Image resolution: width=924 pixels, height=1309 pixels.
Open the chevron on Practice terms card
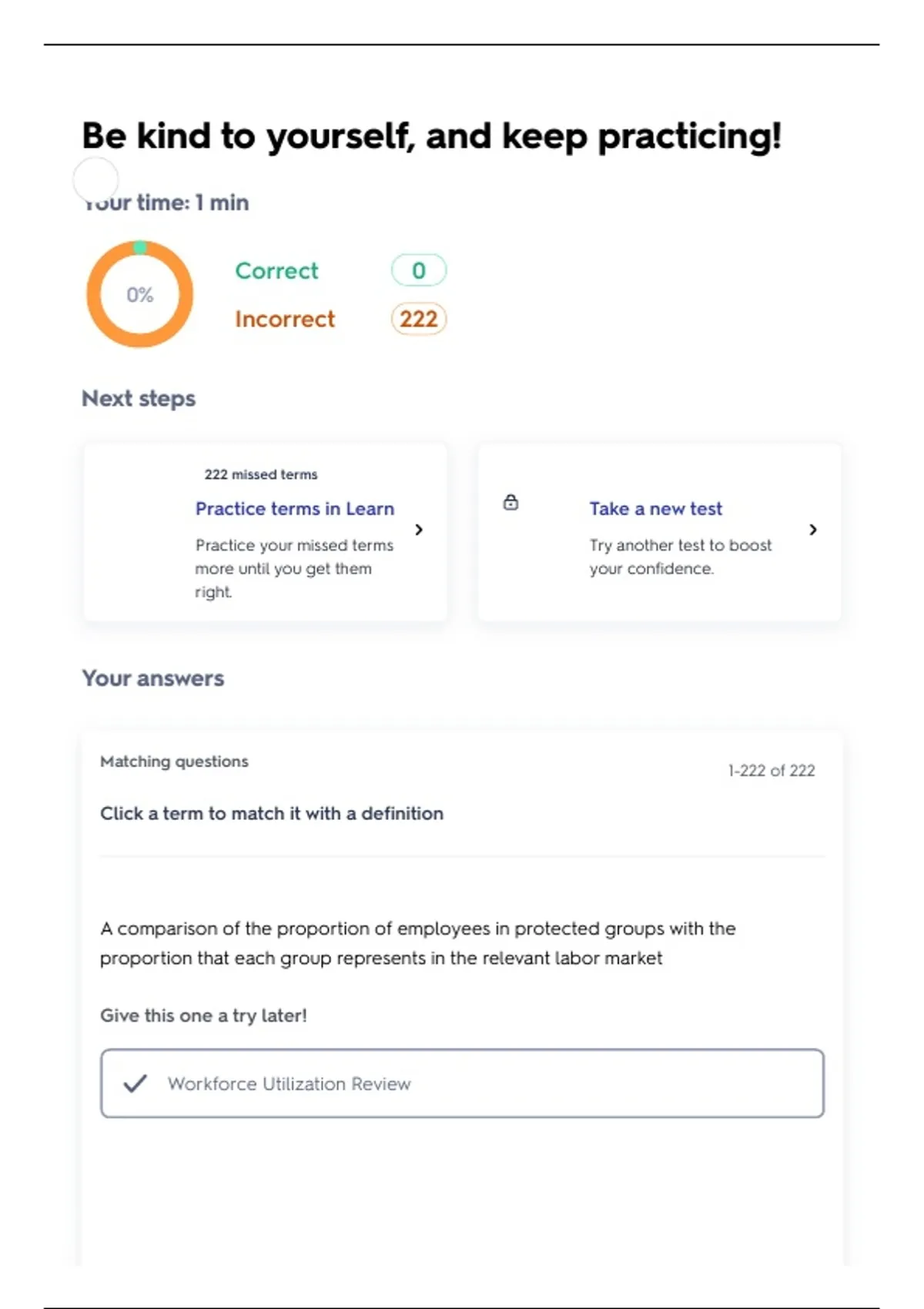point(419,530)
